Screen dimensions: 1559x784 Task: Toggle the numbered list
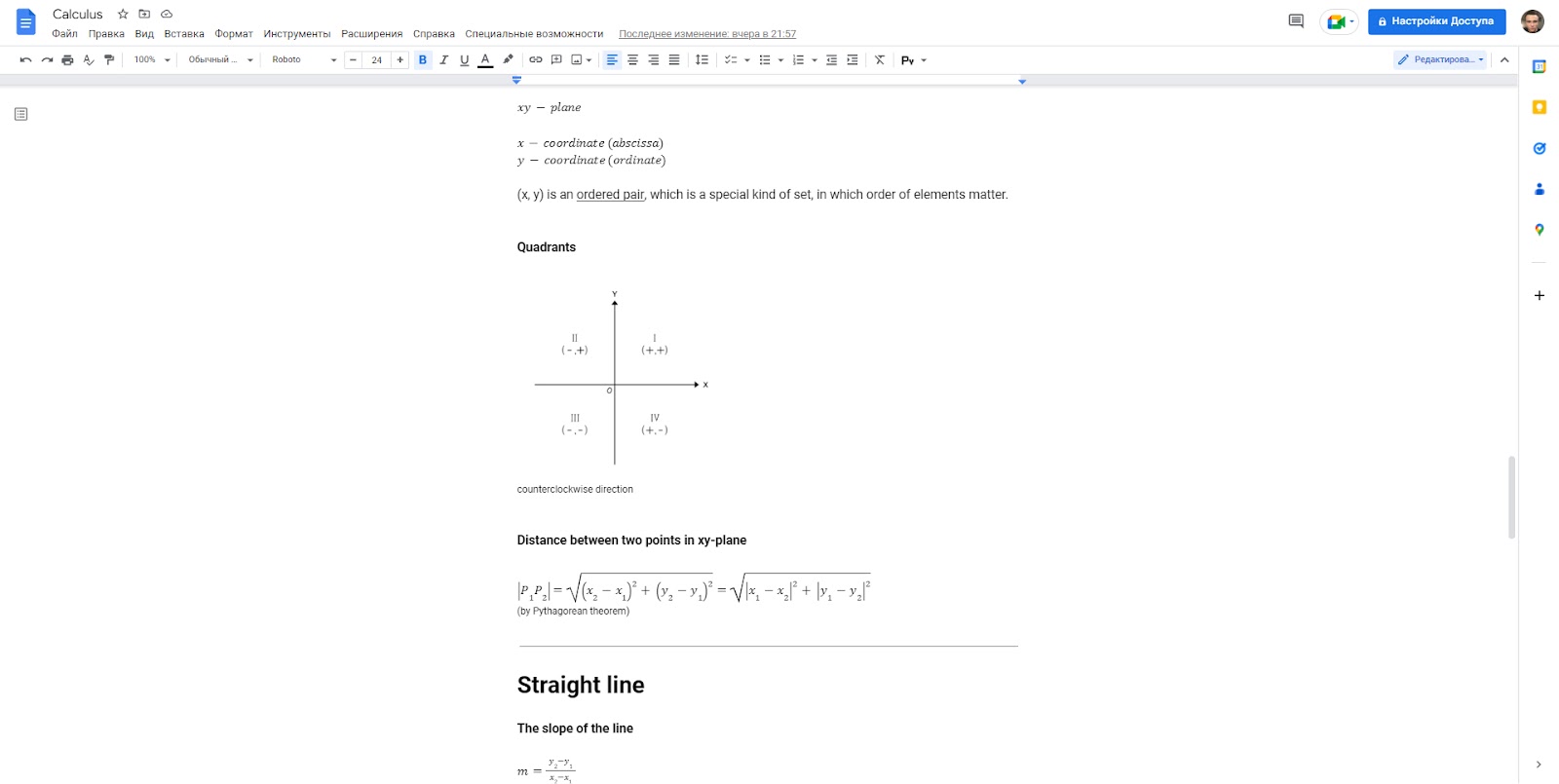[x=798, y=60]
